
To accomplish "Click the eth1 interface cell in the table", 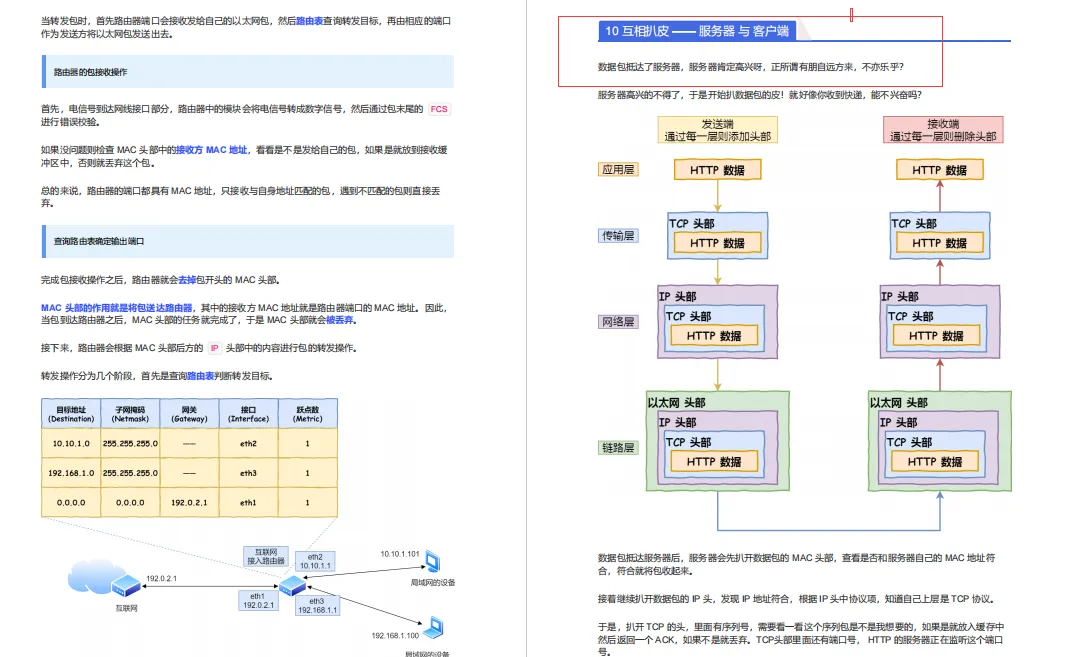I will (248, 503).
